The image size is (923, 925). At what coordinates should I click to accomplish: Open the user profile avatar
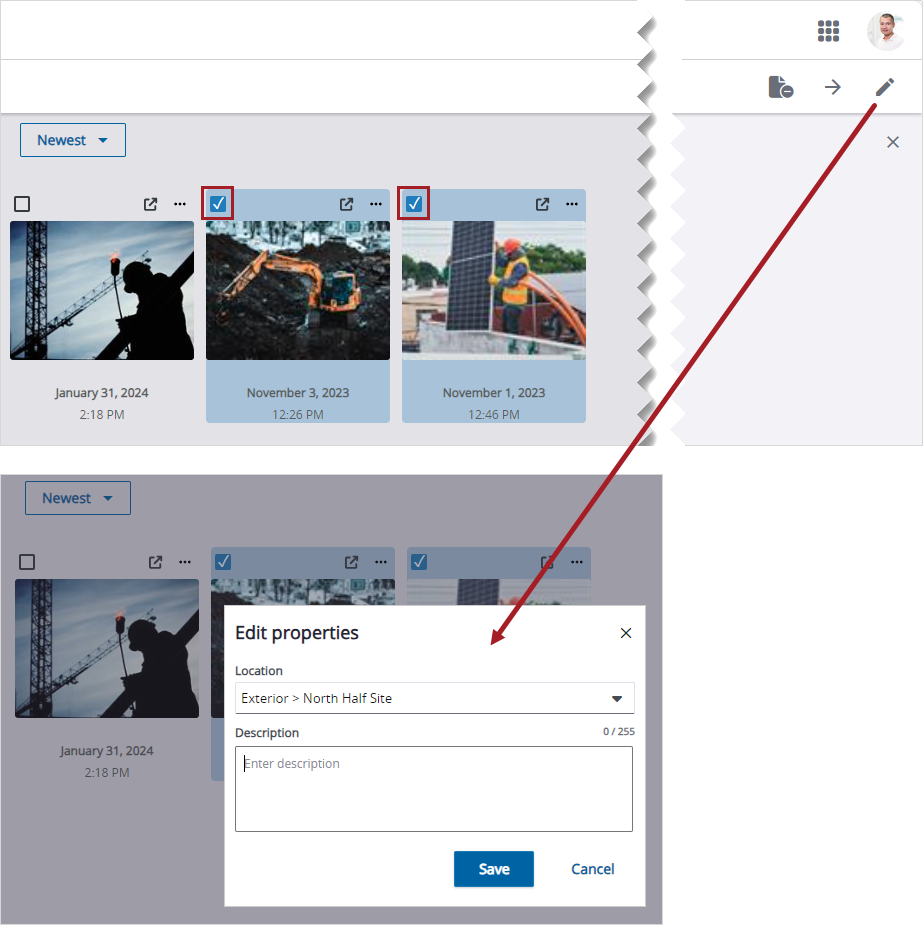click(886, 31)
